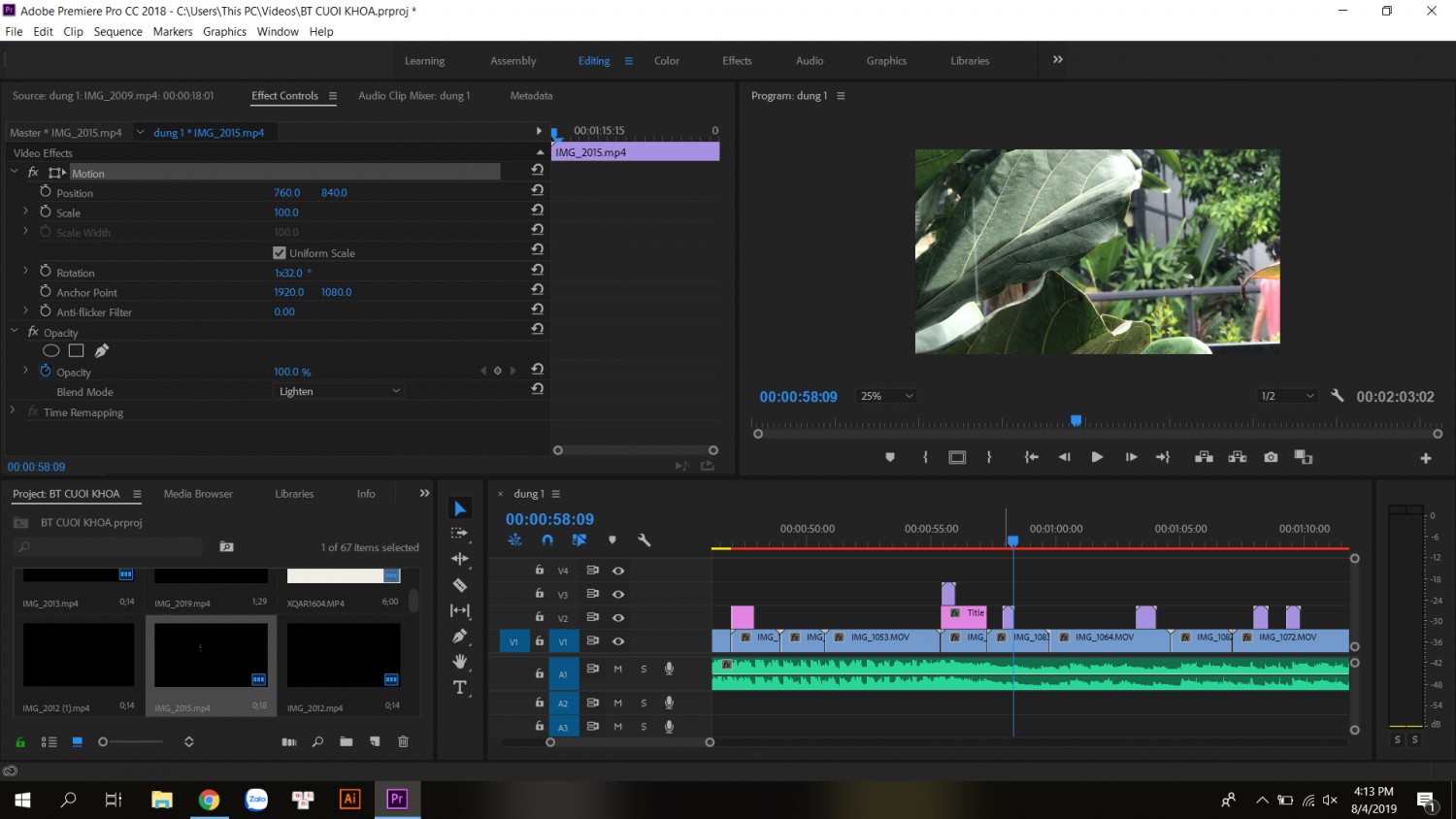The image size is (1456, 819).
Task: Solo audio track A2
Action: click(x=644, y=703)
